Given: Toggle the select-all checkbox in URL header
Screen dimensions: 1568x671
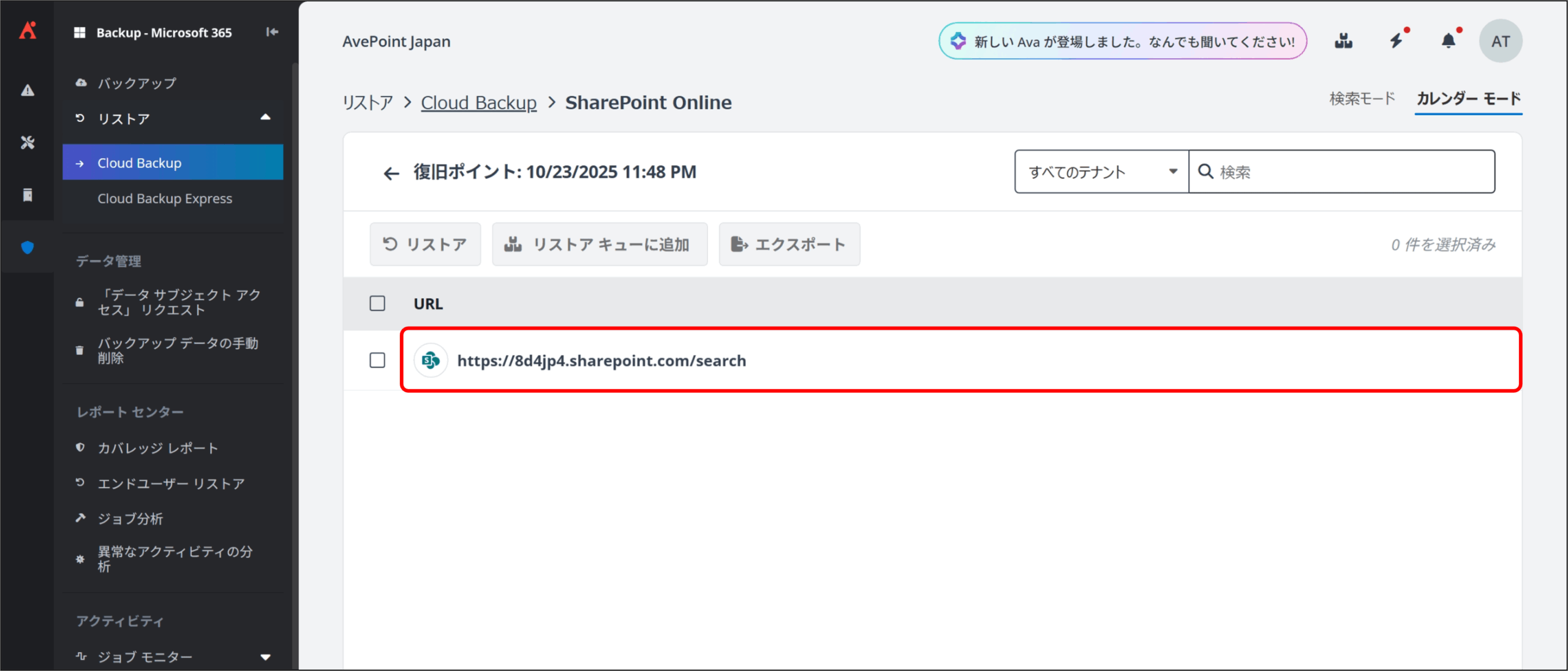Looking at the screenshot, I should point(377,303).
